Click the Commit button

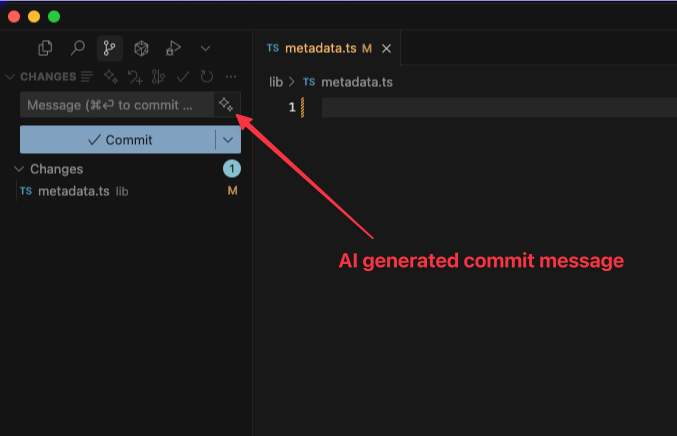117,139
